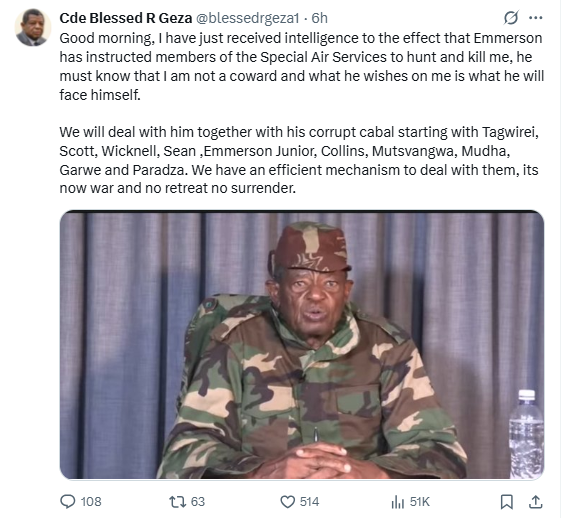562x518 pixels.
Task: Open the @blessedrgeza1 handle link
Action: [x=247, y=18]
